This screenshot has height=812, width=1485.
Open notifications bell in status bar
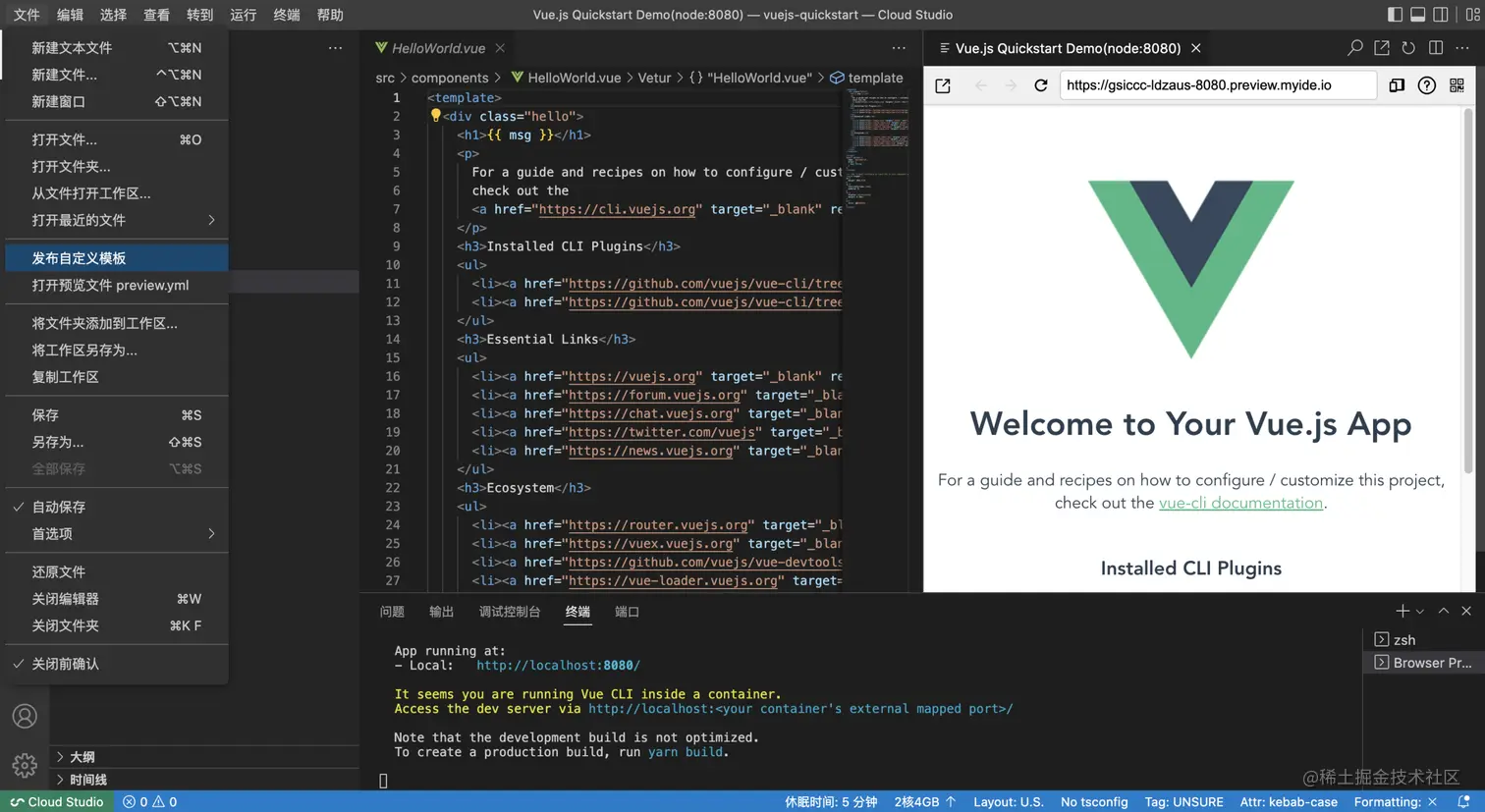[1463, 801]
